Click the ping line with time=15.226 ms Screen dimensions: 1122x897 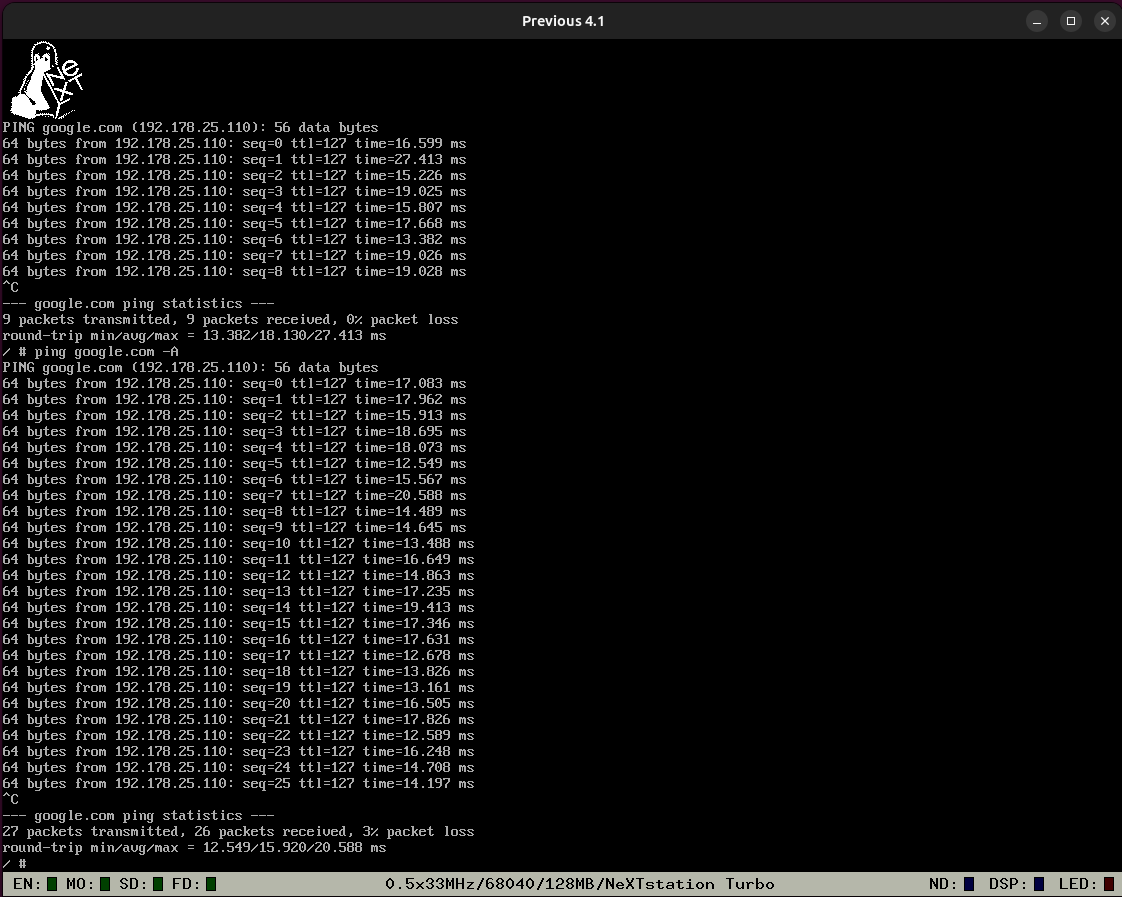pos(234,176)
